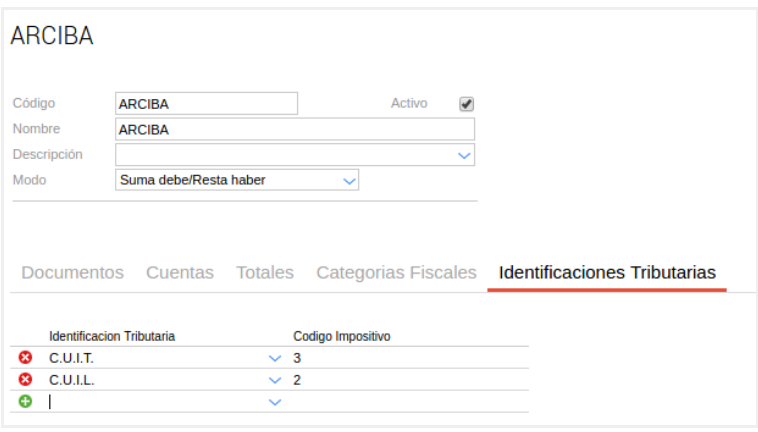Click the green add row icon
This screenshot has width=758, height=432.
click(x=26, y=402)
